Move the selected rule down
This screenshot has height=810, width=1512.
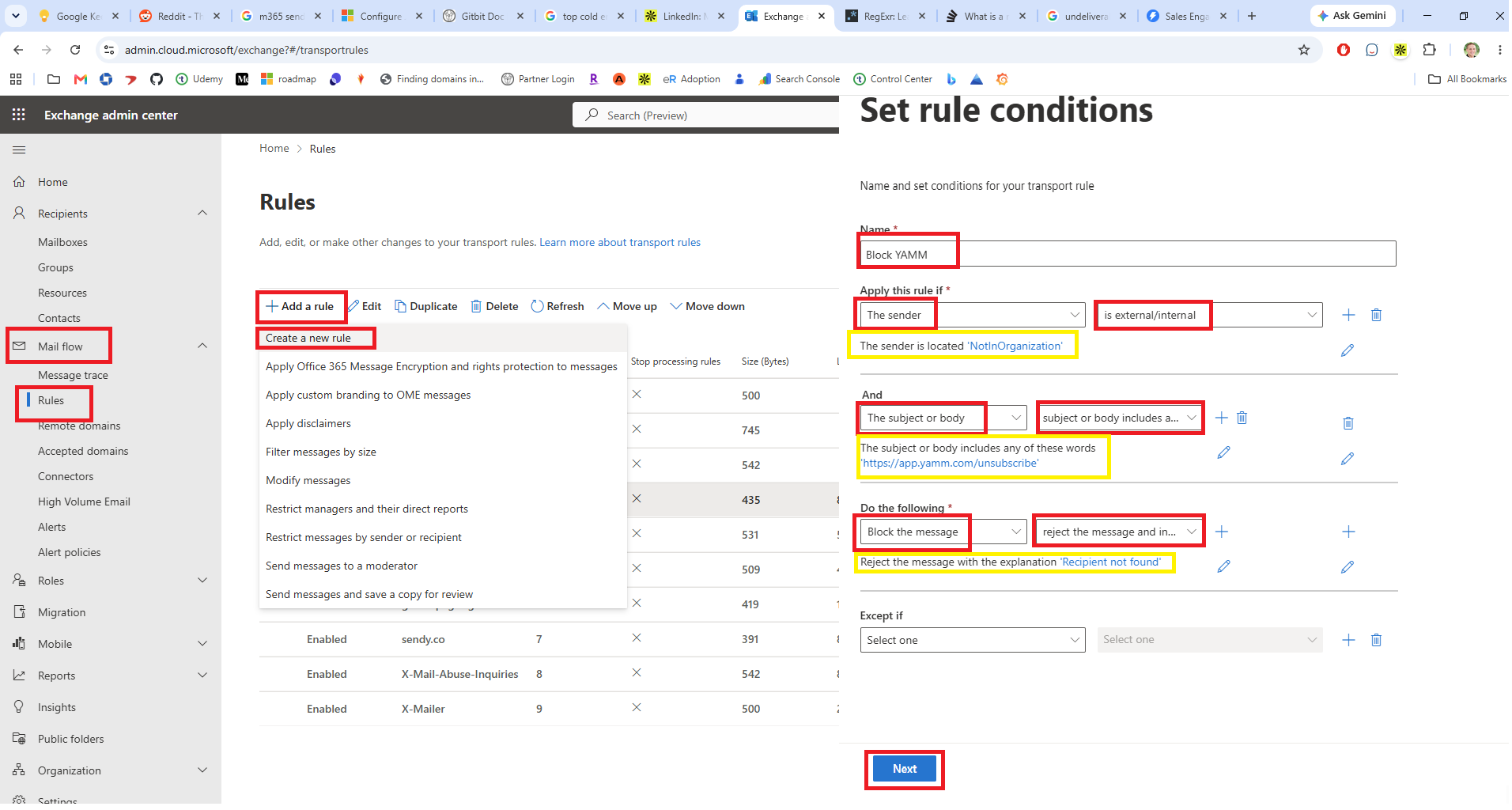pos(707,306)
